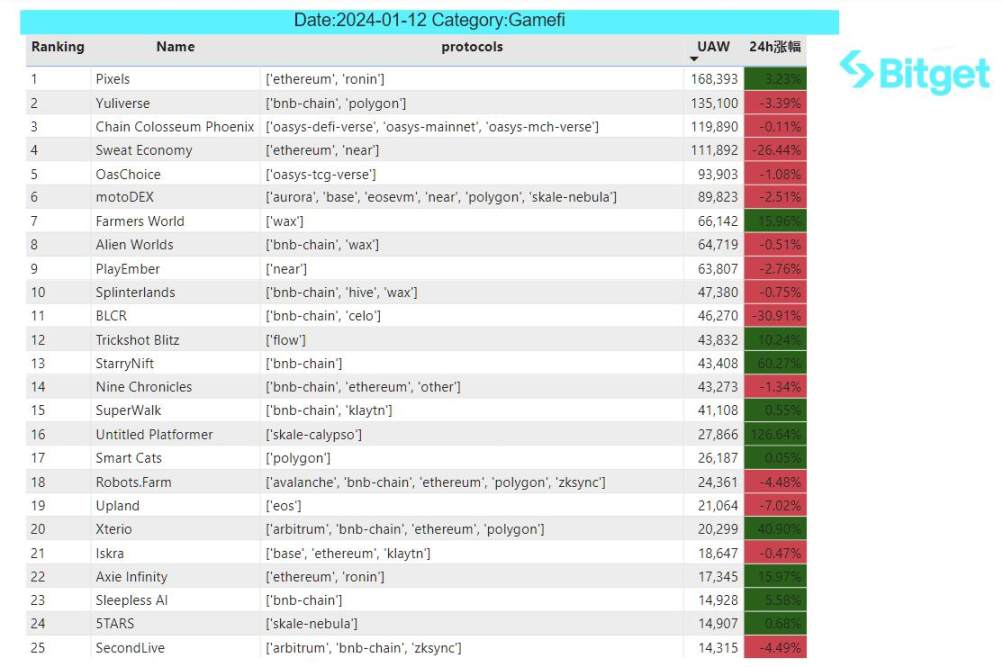Click the UAW column header
This screenshot has height=667, width=1003.
(713, 47)
